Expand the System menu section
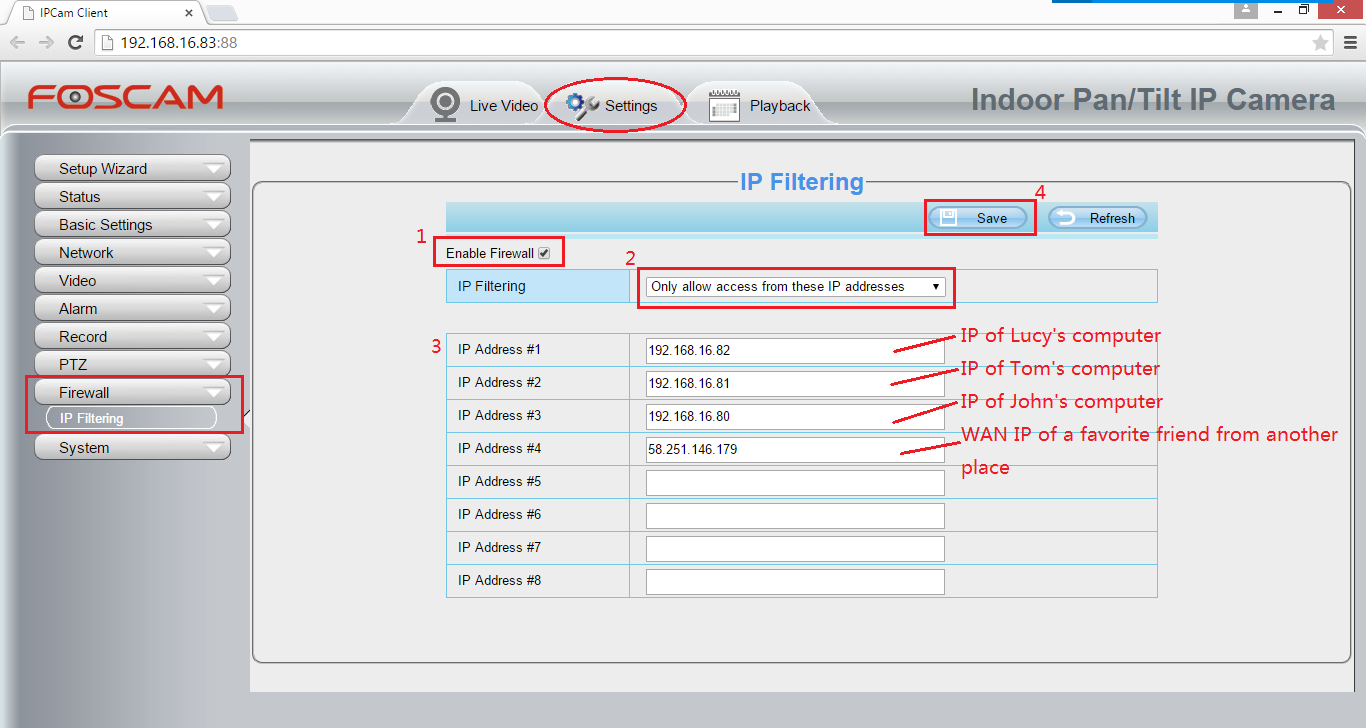Viewport: 1366px width, 728px height. point(132,448)
